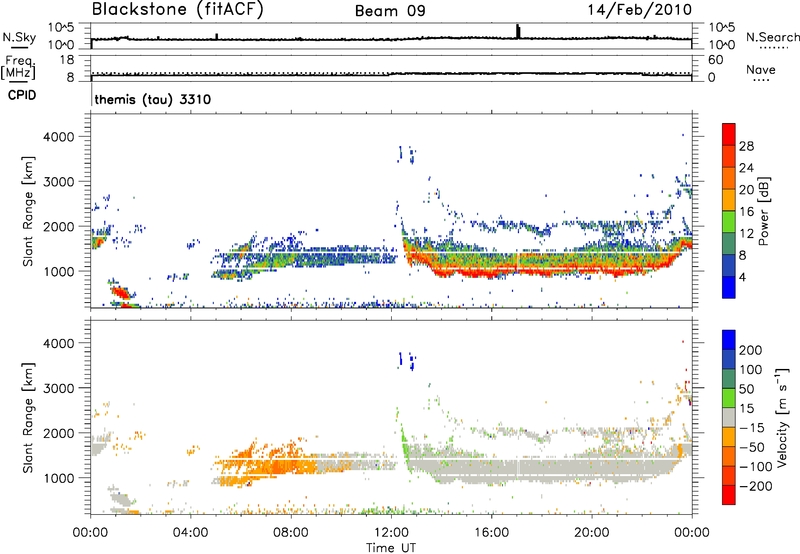Viewport: 800px width, 554px height.
Task: Click the '-200' value on Velocity scale
Action: (x=754, y=486)
